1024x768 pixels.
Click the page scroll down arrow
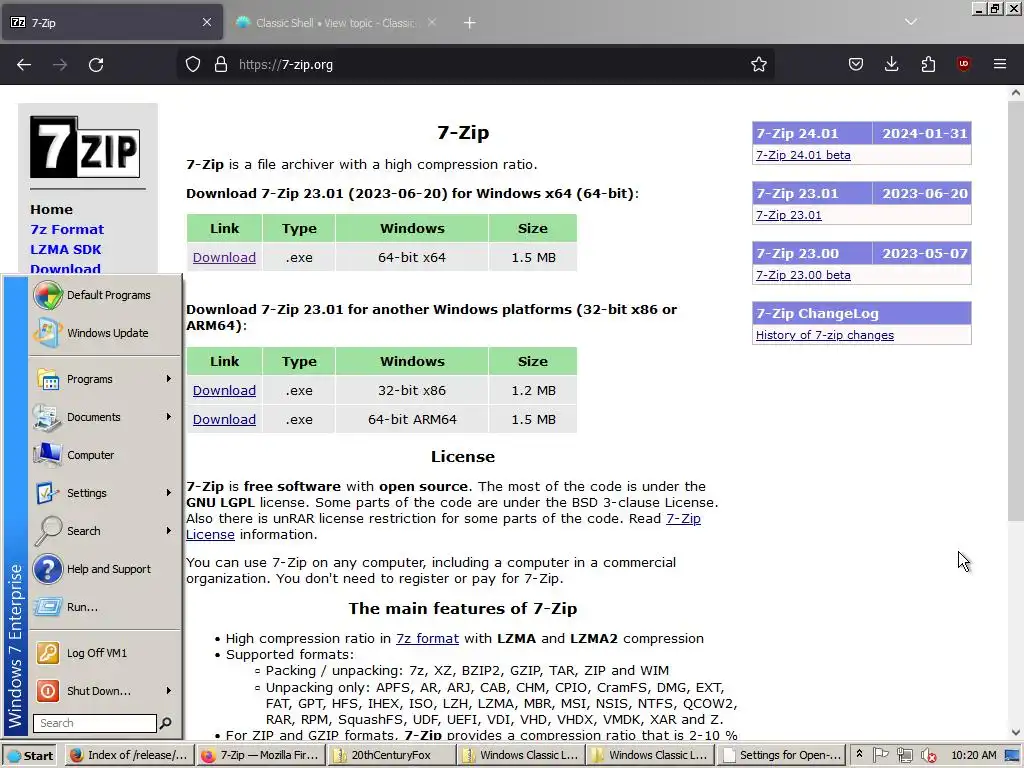coord(1016,733)
